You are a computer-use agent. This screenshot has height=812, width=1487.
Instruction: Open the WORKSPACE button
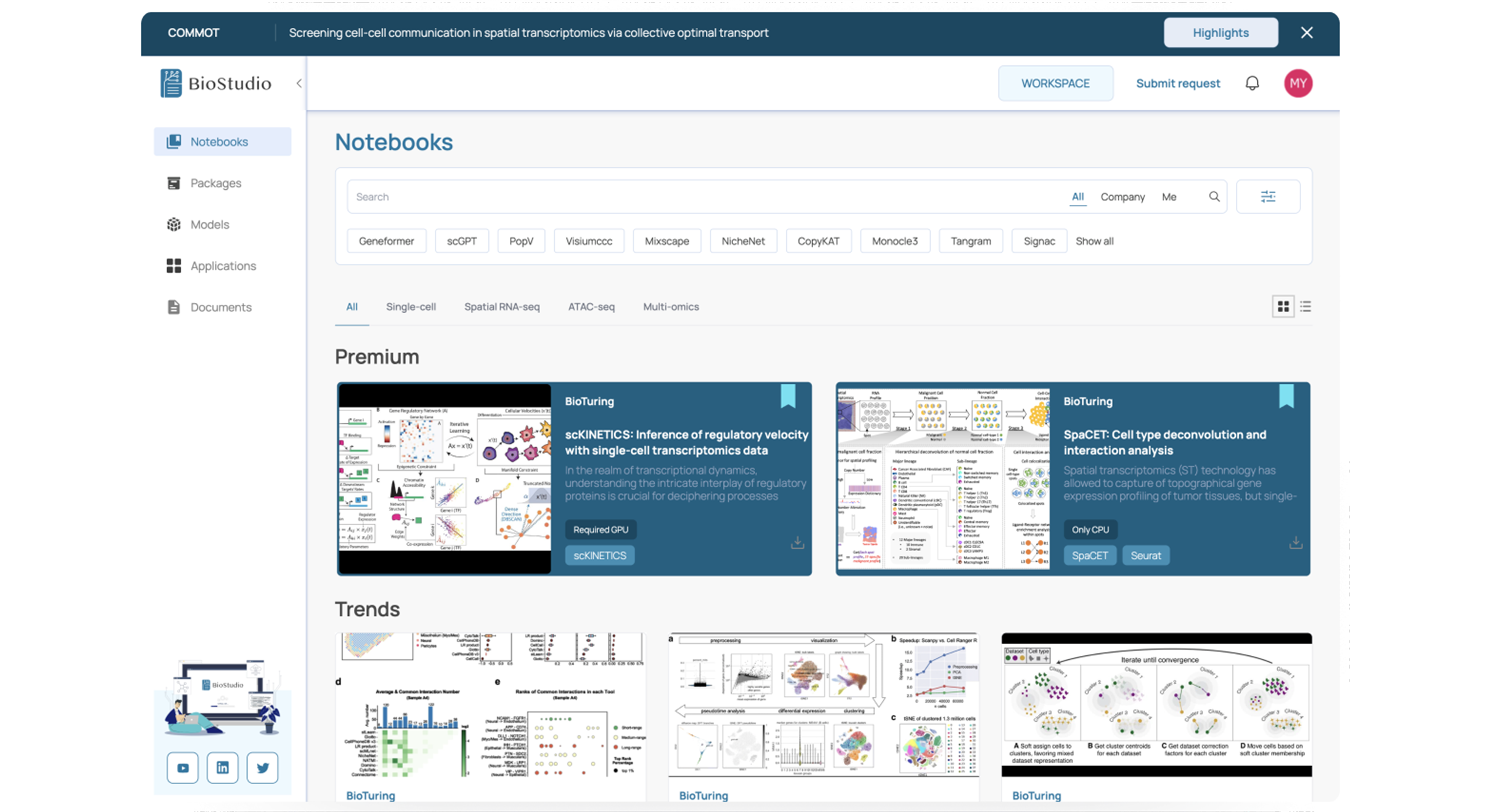[x=1055, y=83]
